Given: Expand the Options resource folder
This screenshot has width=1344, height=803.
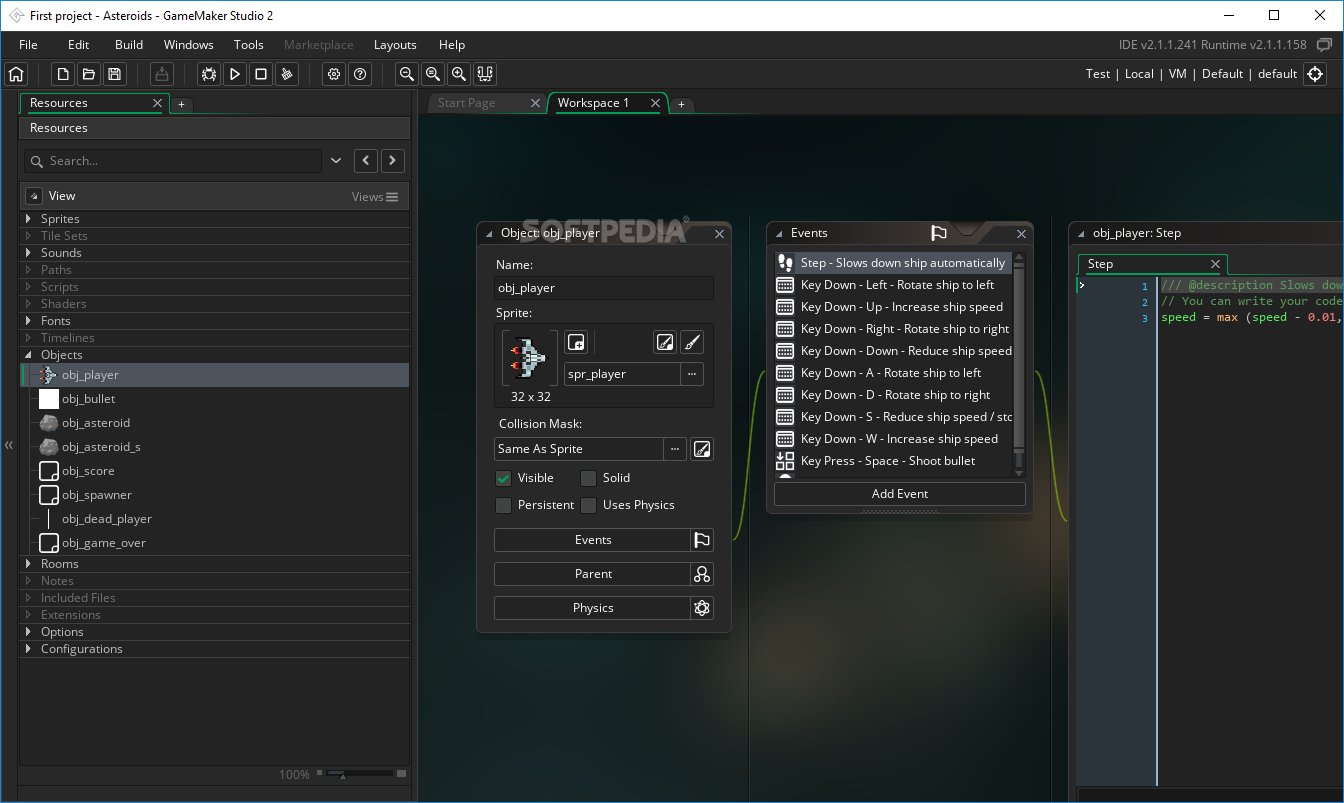Looking at the screenshot, I should pos(28,632).
